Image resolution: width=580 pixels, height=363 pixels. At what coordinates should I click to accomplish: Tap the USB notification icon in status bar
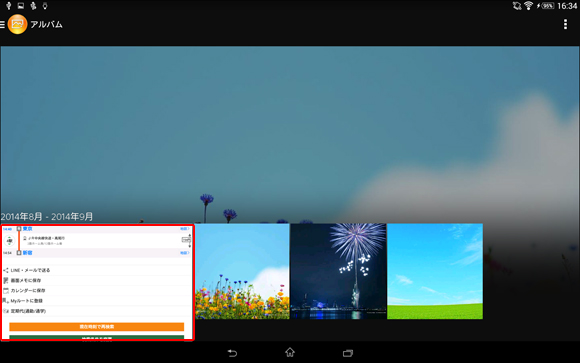point(9,6)
